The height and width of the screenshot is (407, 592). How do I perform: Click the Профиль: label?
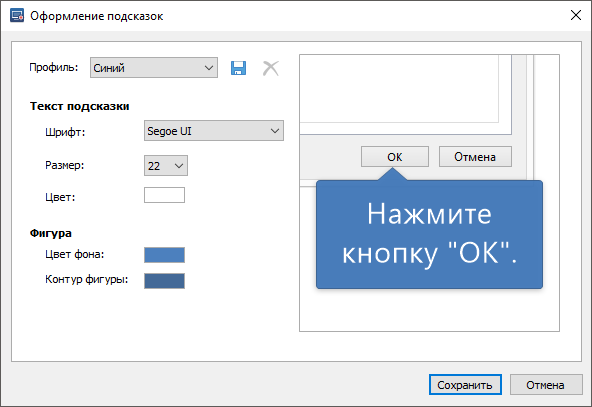point(54,67)
